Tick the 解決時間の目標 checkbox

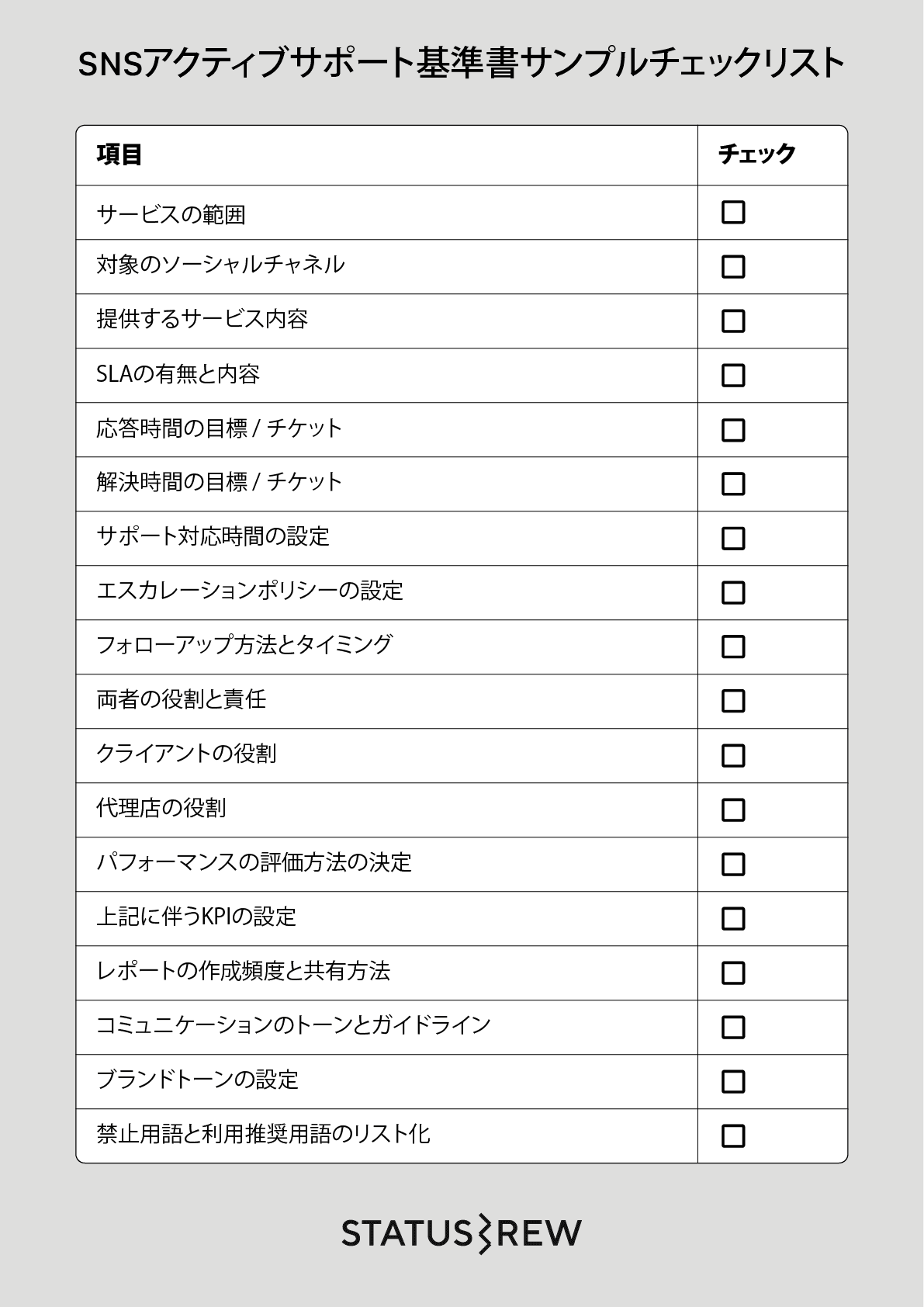733,484
